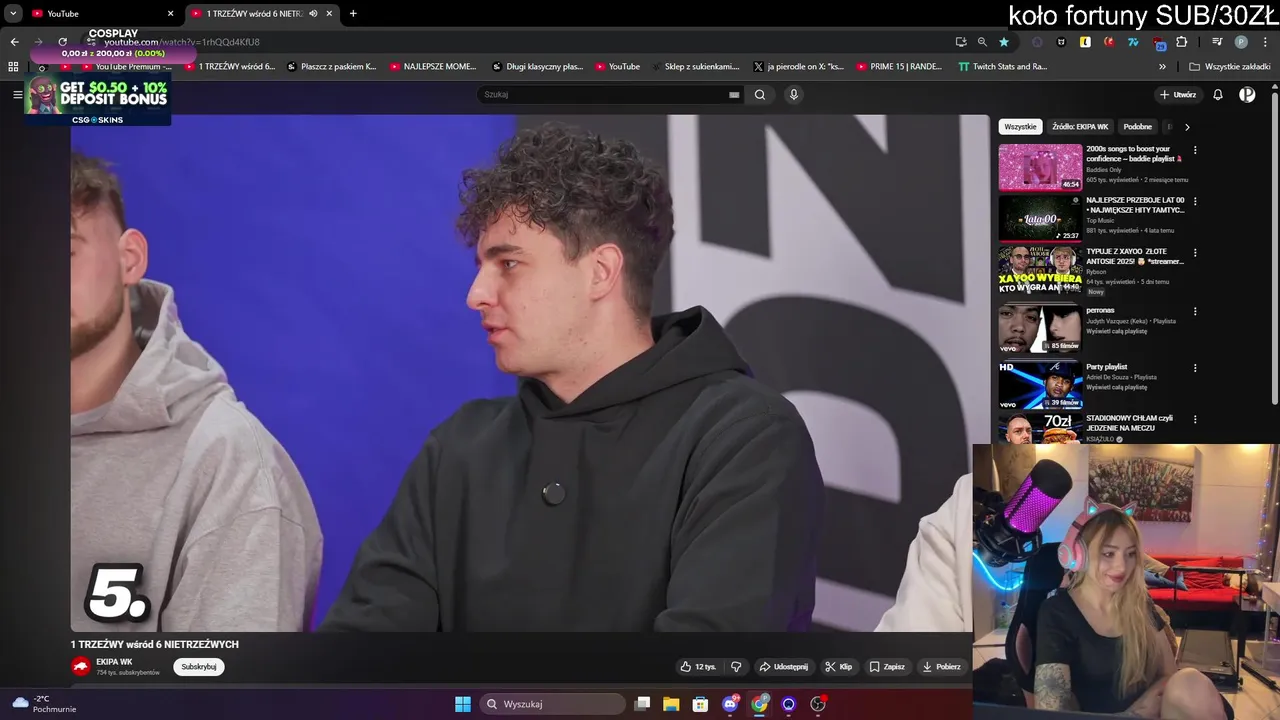Reload the current page
The width and height of the screenshot is (1280, 720).
coord(63,42)
